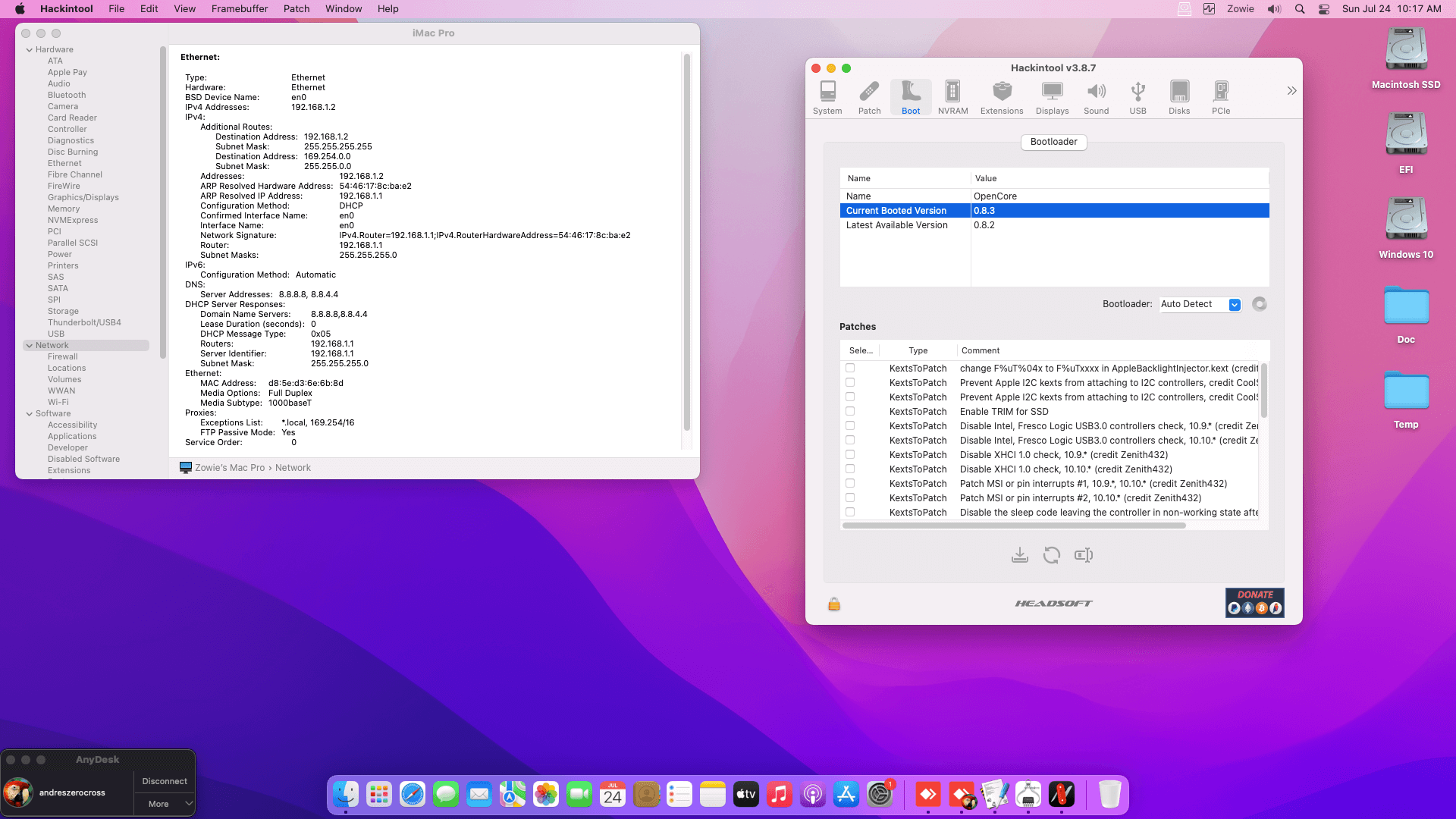Open the Temp folder on desktop
Viewport: 1456px width, 819px height.
point(1406,399)
